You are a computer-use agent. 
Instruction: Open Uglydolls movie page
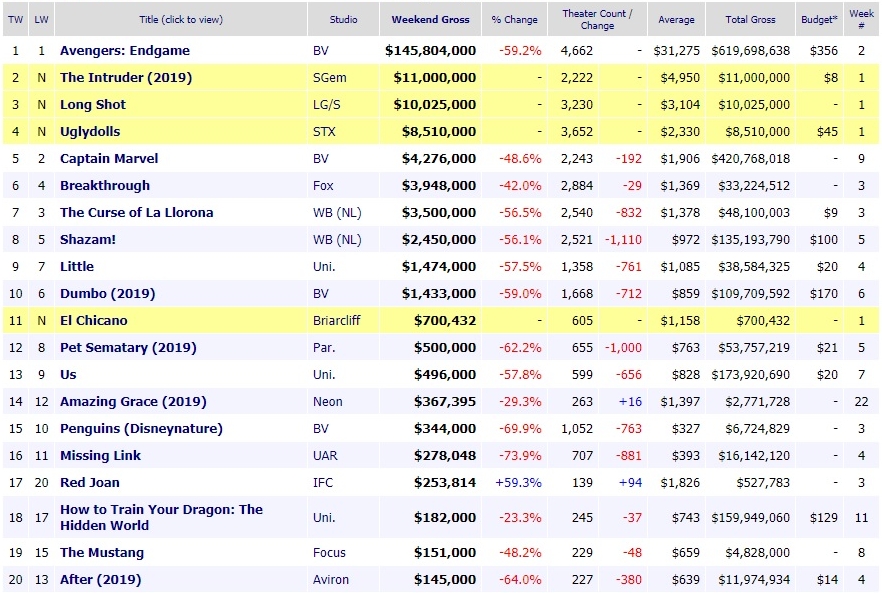tap(90, 132)
